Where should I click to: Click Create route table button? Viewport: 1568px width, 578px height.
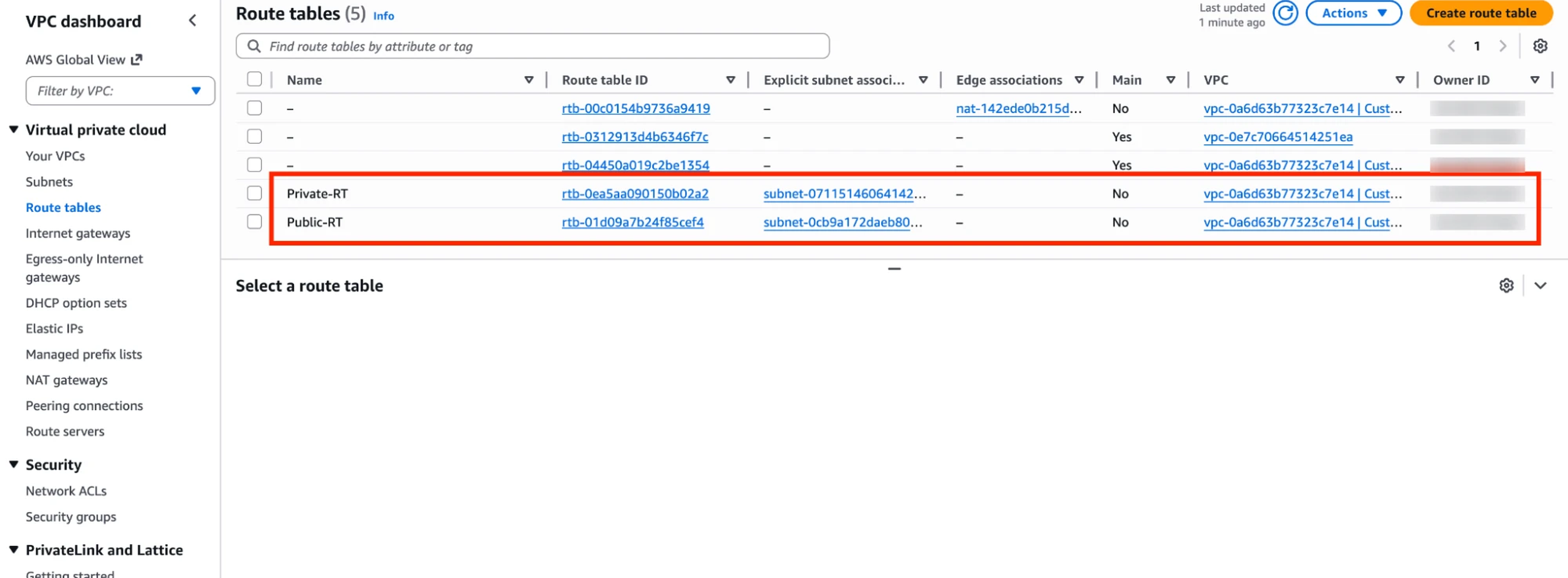(x=1480, y=13)
